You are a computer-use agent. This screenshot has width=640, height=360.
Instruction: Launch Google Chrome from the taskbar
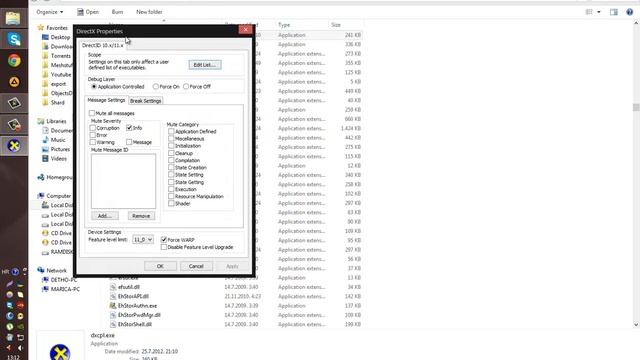[x=14, y=61]
